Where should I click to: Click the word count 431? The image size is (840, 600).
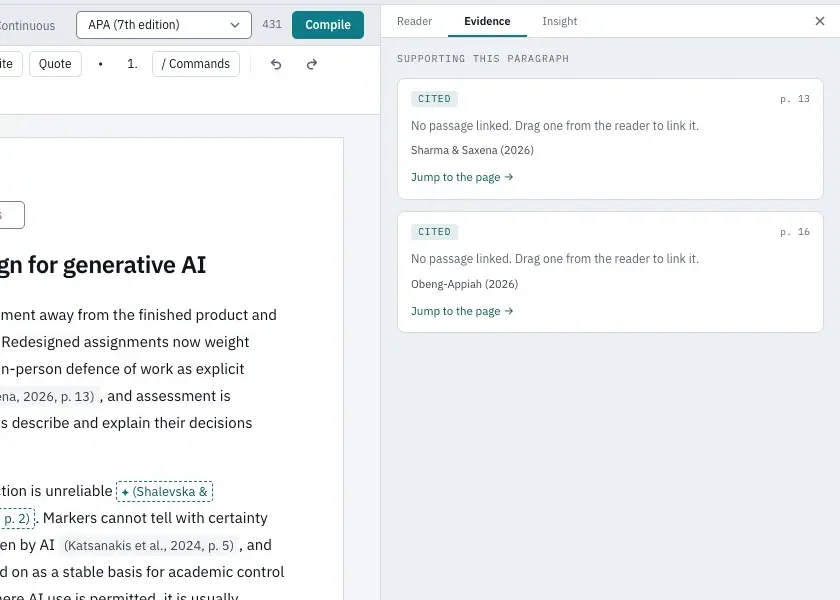[272, 25]
